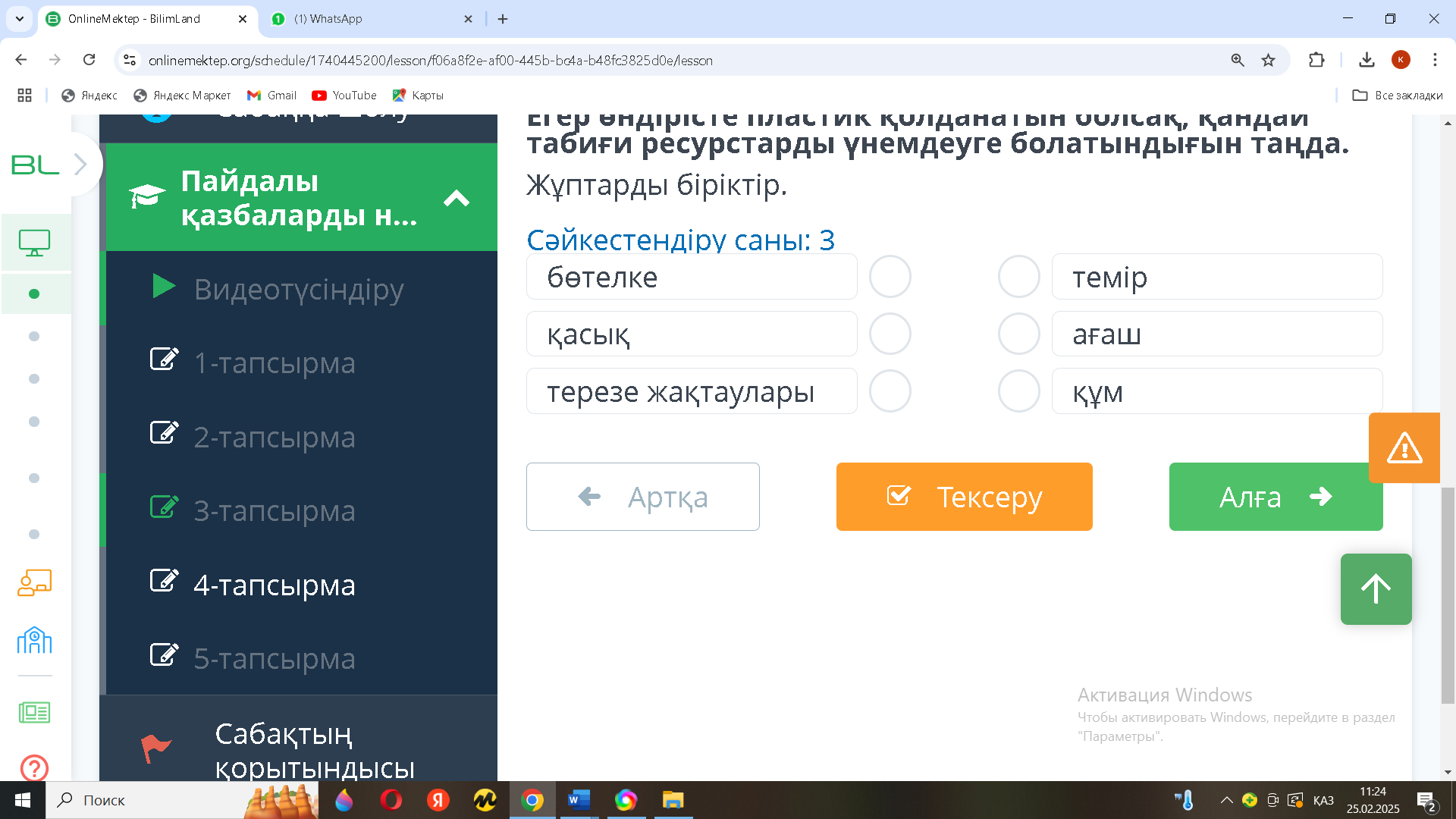Open the browser tab list dropdown
The image size is (1456, 819).
pyautogui.click(x=20, y=19)
